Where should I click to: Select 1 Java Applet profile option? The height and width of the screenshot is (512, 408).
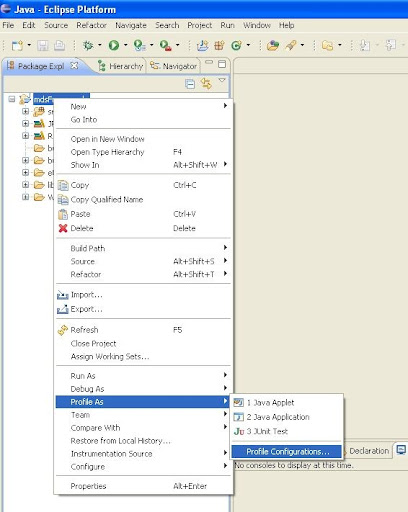[286, 403]
